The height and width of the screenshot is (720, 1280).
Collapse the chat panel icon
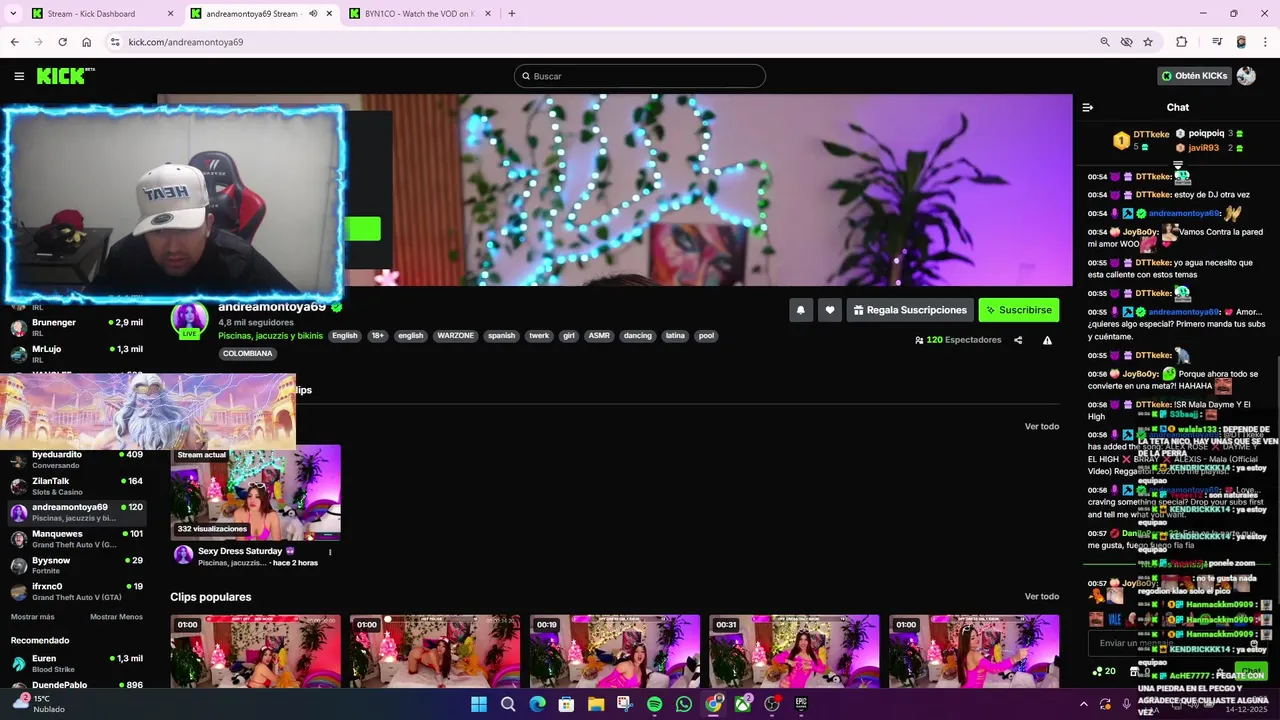coord(1088,107)
